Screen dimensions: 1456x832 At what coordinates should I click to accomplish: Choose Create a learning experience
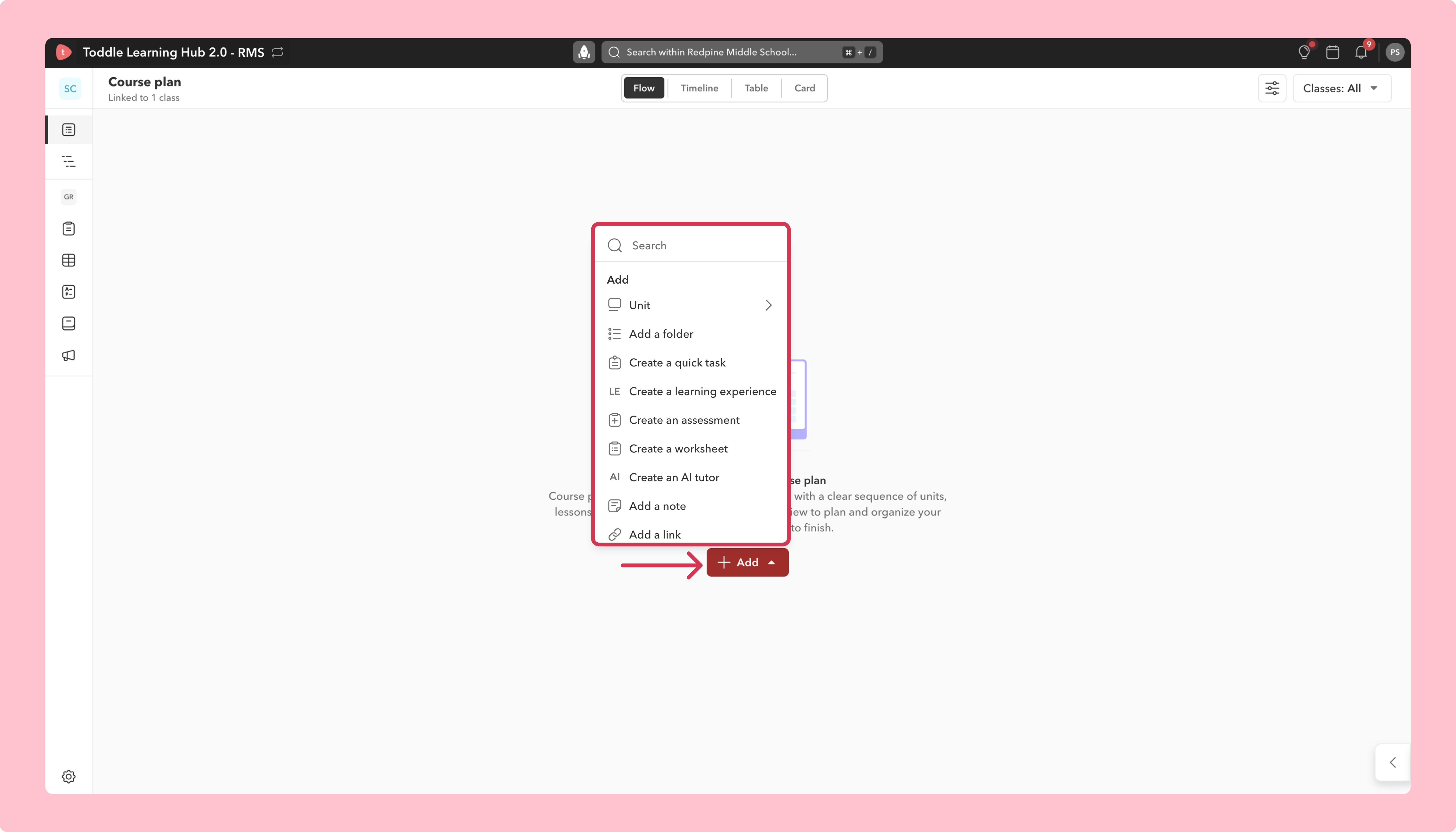coord(691,391)
